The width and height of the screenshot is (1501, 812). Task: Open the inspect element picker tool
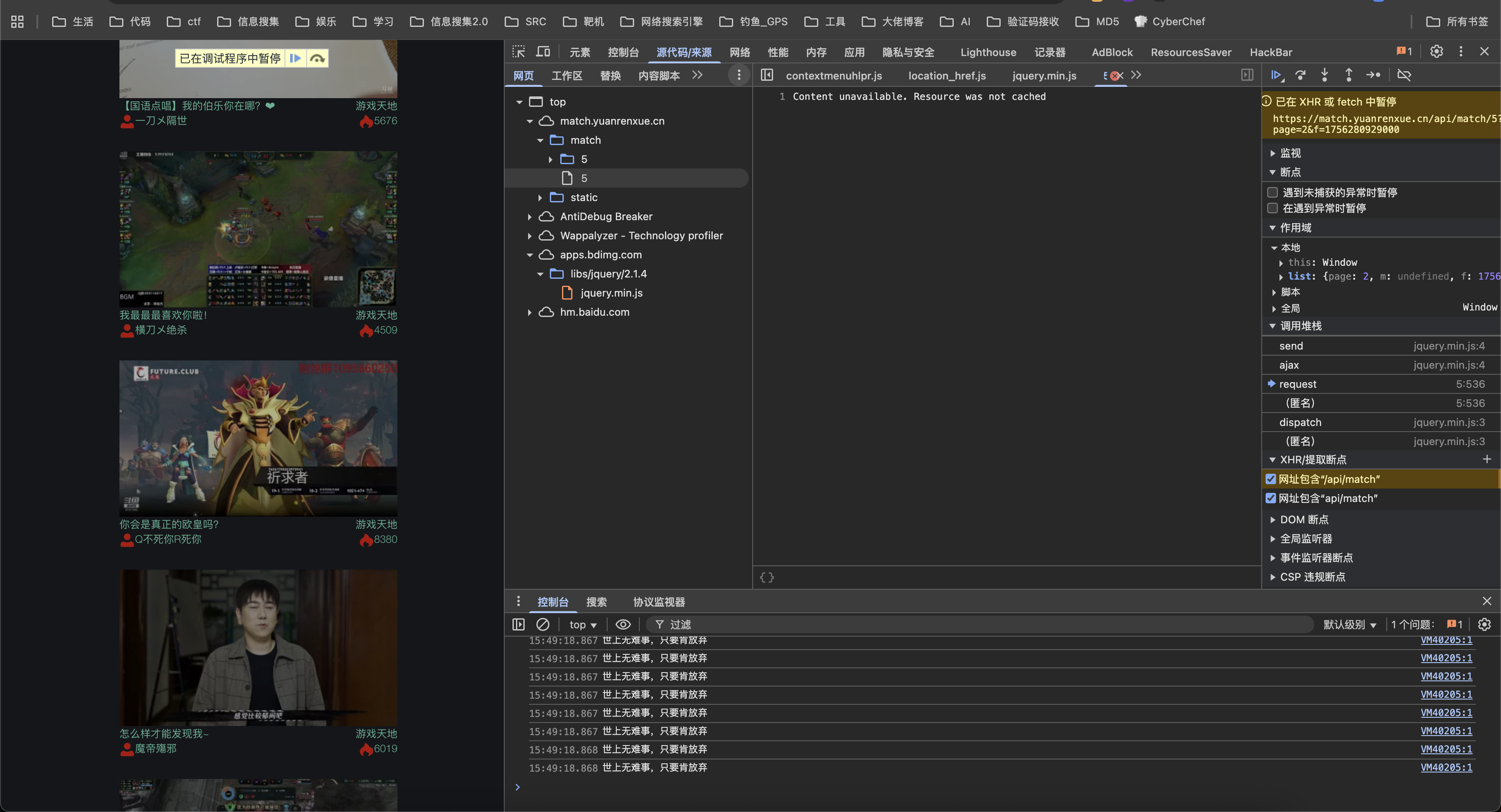[518, 52]
